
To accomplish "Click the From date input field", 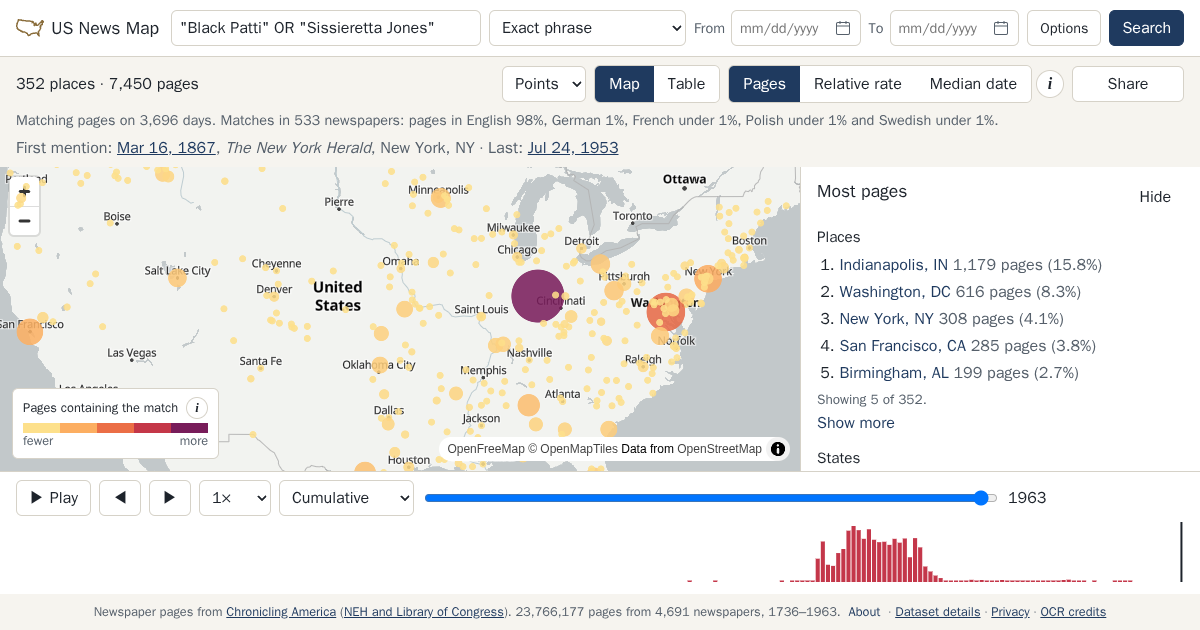I will (x=796, y=28).
